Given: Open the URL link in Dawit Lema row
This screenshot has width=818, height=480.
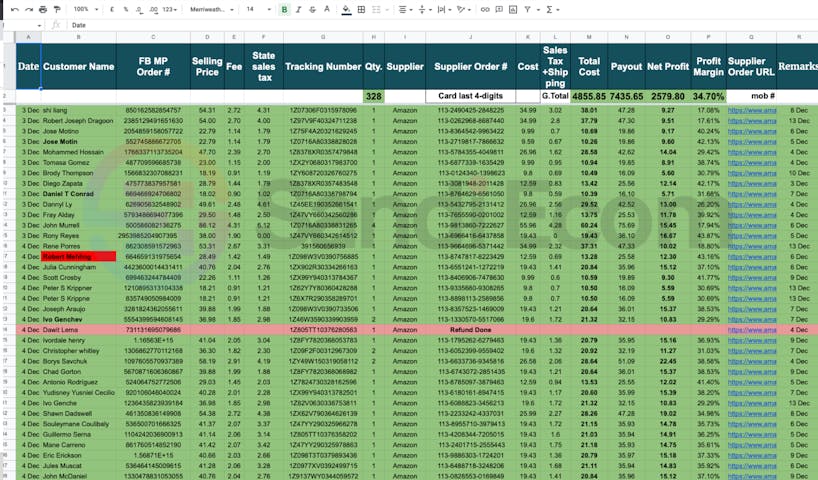Looking at the screenshot, I should coord(752,330).
